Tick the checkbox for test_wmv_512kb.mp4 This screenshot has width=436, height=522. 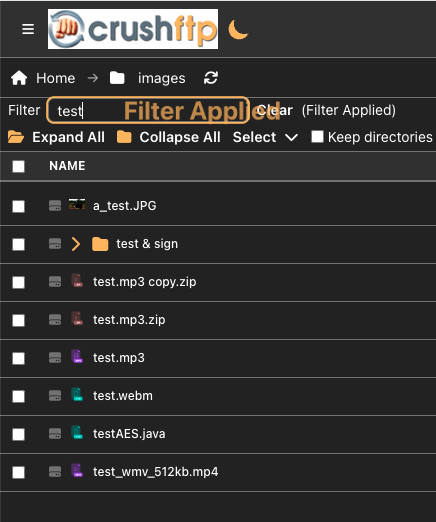(x=18, y=472)
